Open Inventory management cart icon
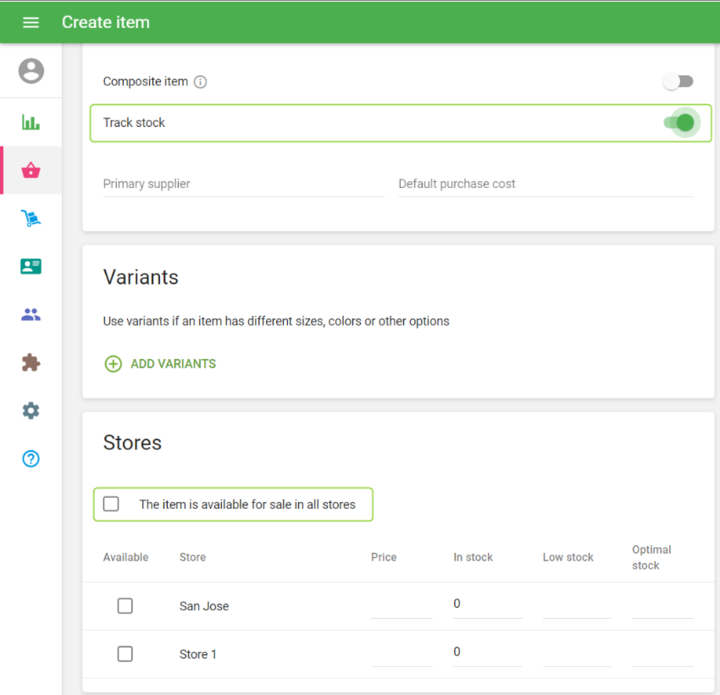Image resolution: width=720 pixels, height=695 pixels. coord(31,218)
